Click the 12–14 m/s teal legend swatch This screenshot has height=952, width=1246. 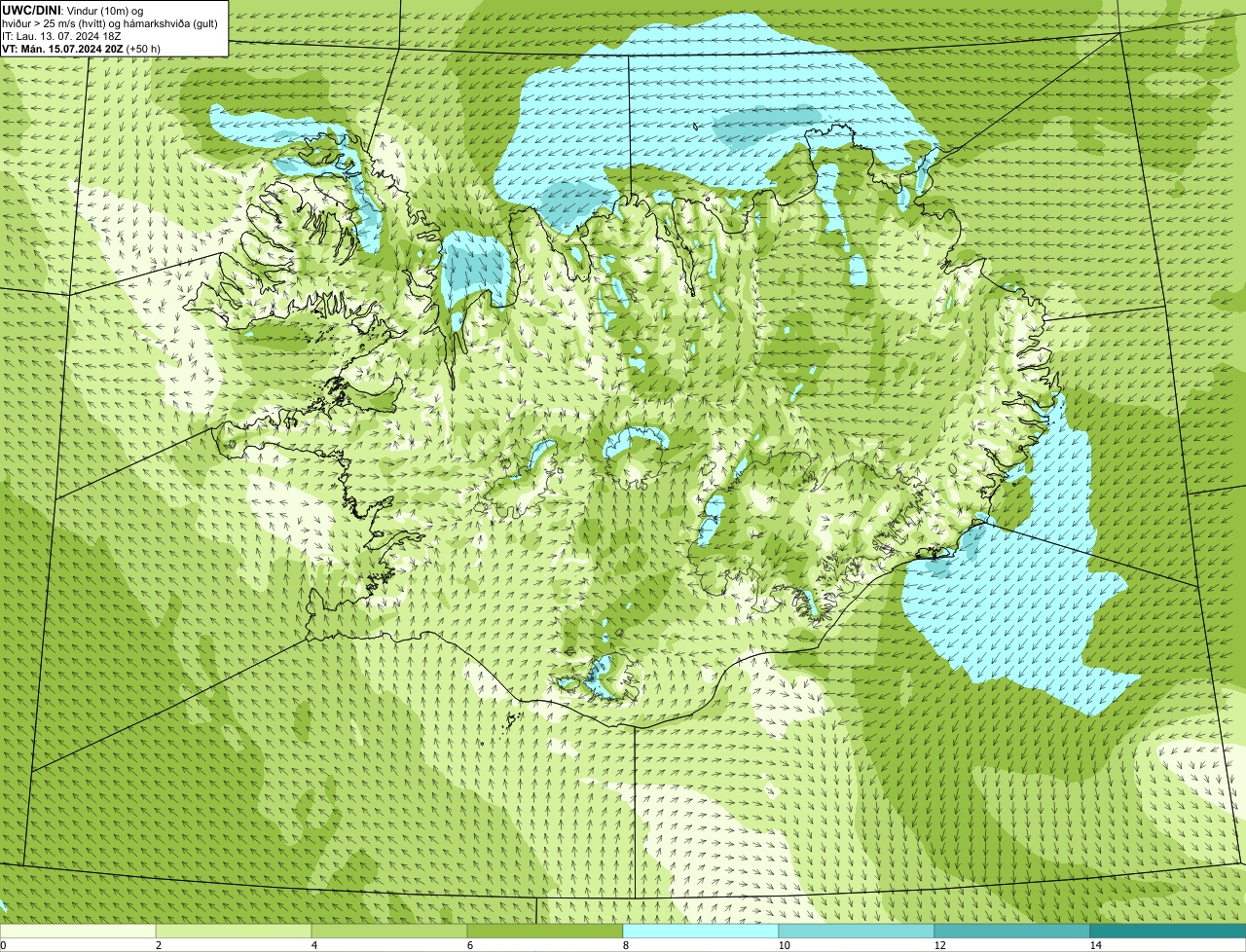[x=1012, y=932]
